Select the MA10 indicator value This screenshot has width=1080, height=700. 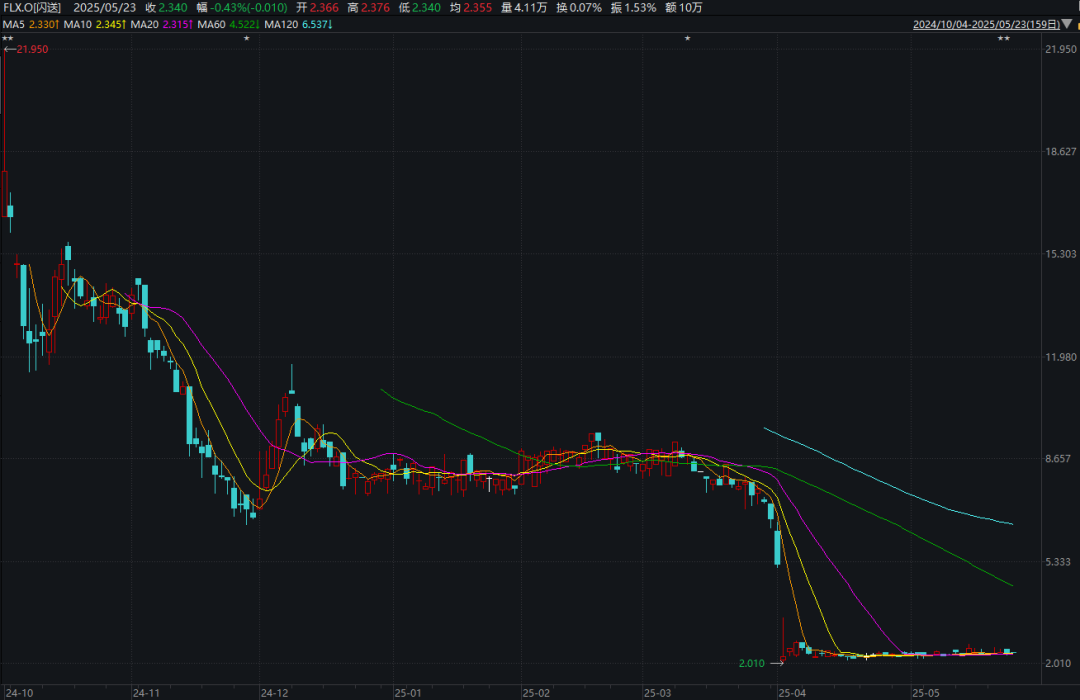(x=110, y=24)
